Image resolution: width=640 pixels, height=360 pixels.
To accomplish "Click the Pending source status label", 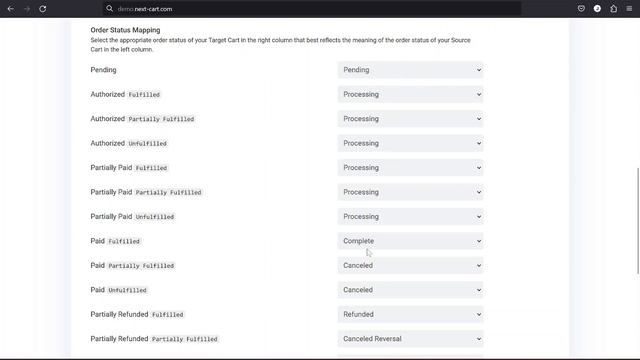I will point(103,70).
